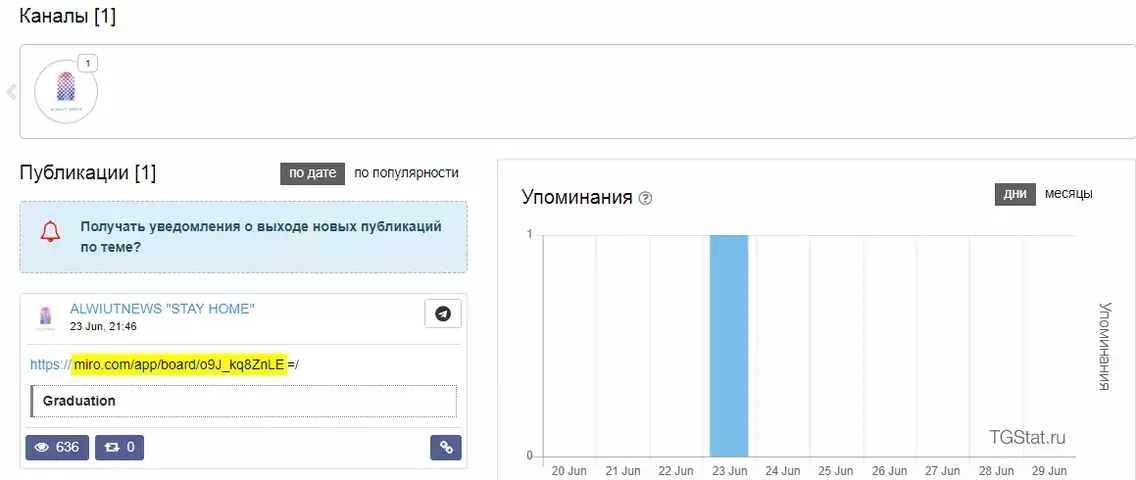Open the ALWIUTNEWS "STAY HOME" channel link
Viewport: 1136px width, 480px height.
point(162,309)
